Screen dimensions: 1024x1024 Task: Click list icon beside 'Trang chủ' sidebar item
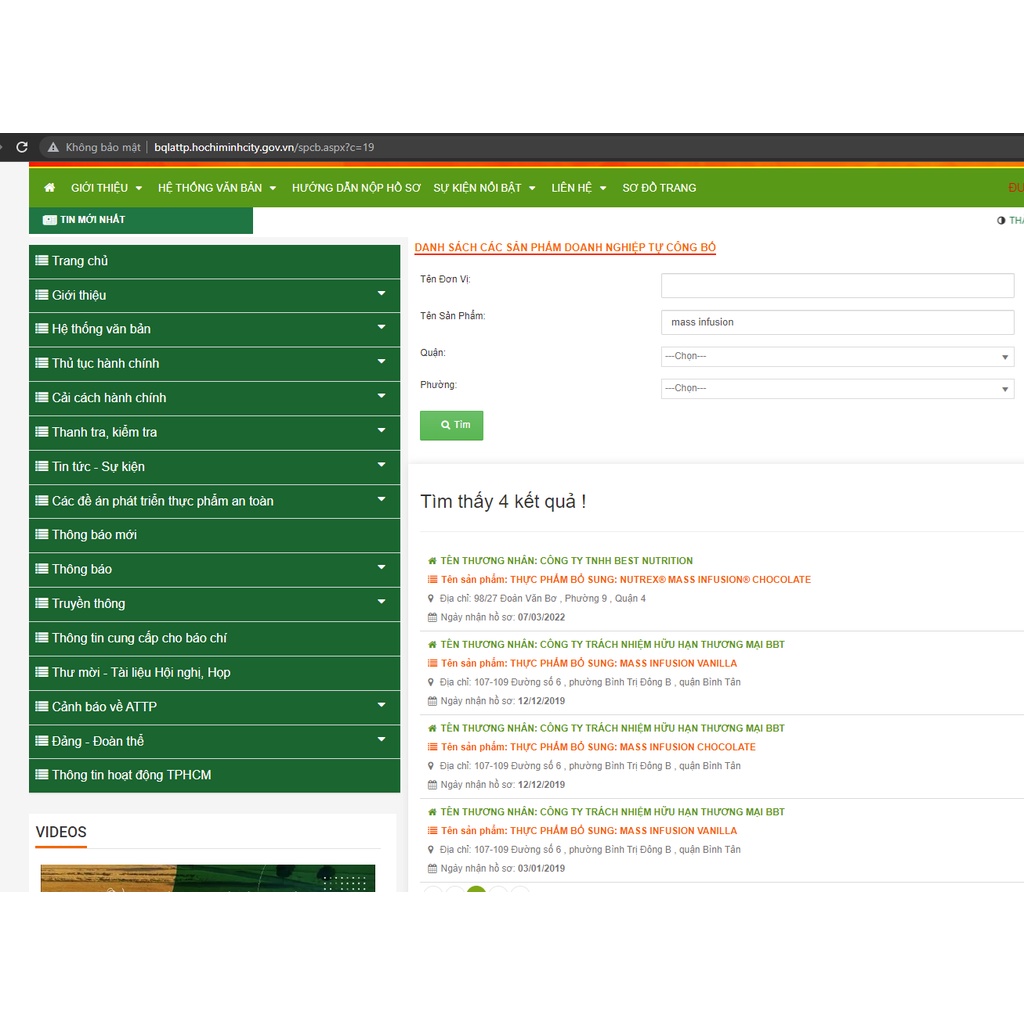42,261
